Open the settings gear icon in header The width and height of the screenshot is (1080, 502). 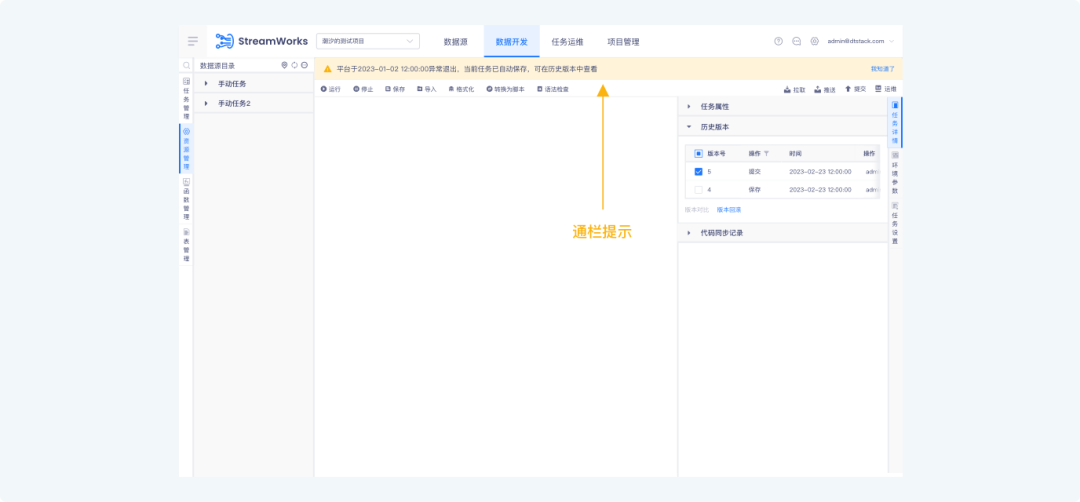[x=815, y=41]
